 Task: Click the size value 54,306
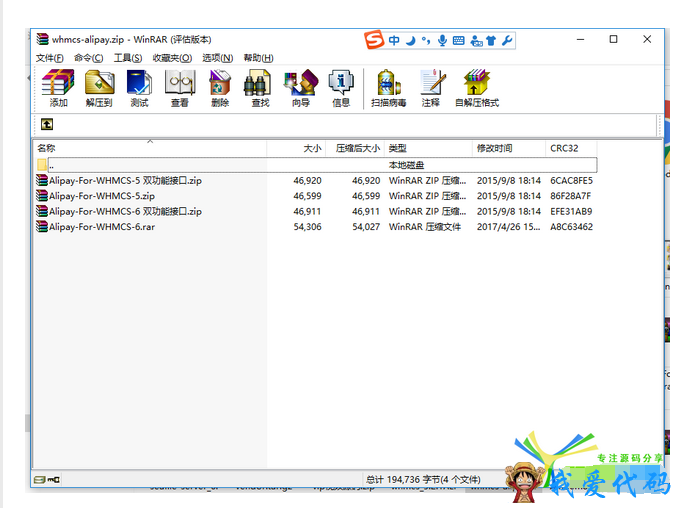point(307,227)
